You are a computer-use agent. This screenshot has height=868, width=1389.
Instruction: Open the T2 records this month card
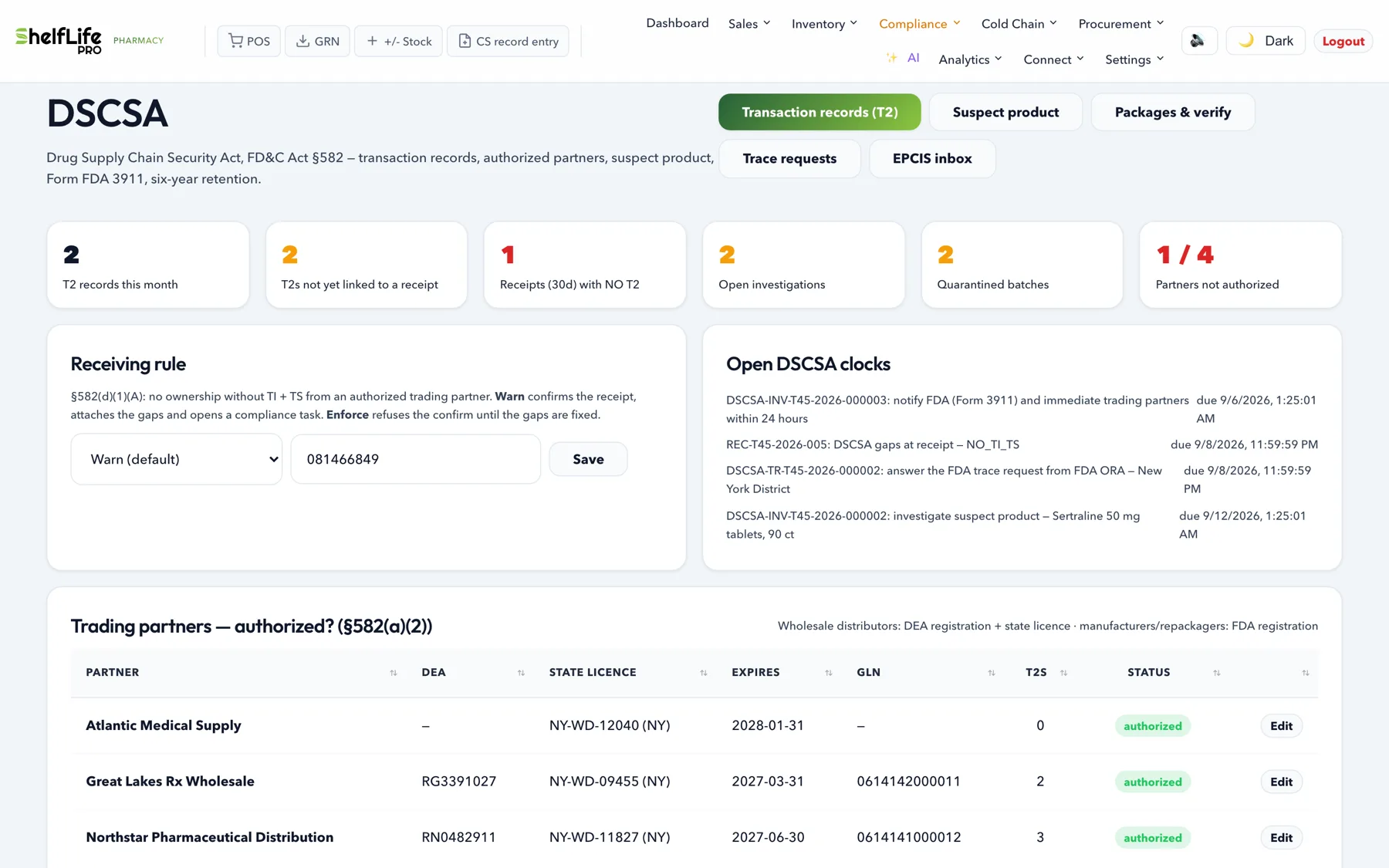[148, 265]
